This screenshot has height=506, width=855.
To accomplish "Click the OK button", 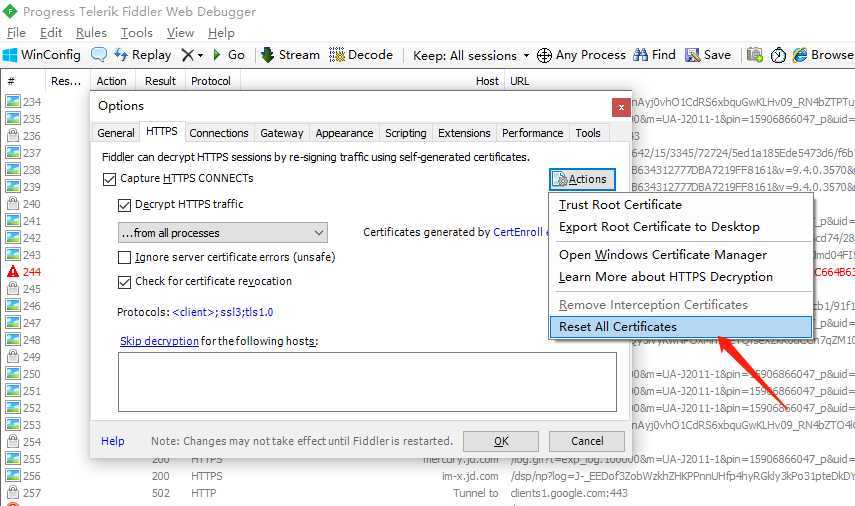I will point(501,441).
